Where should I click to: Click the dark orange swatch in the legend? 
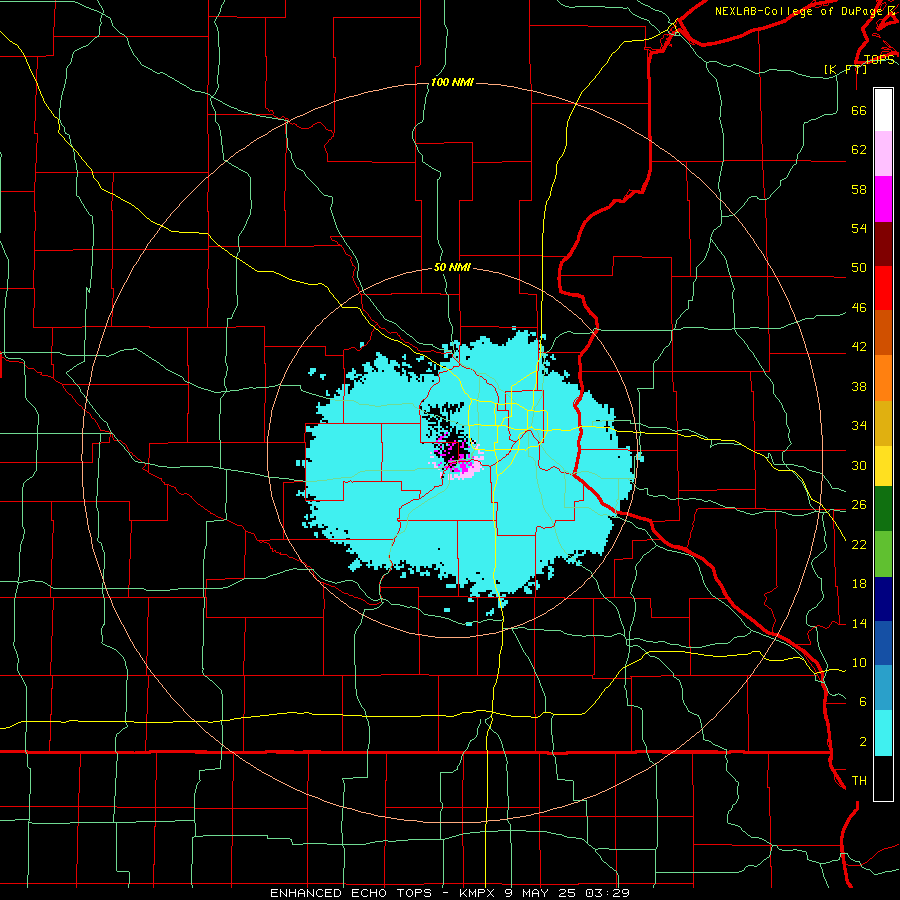pos(883,332)
